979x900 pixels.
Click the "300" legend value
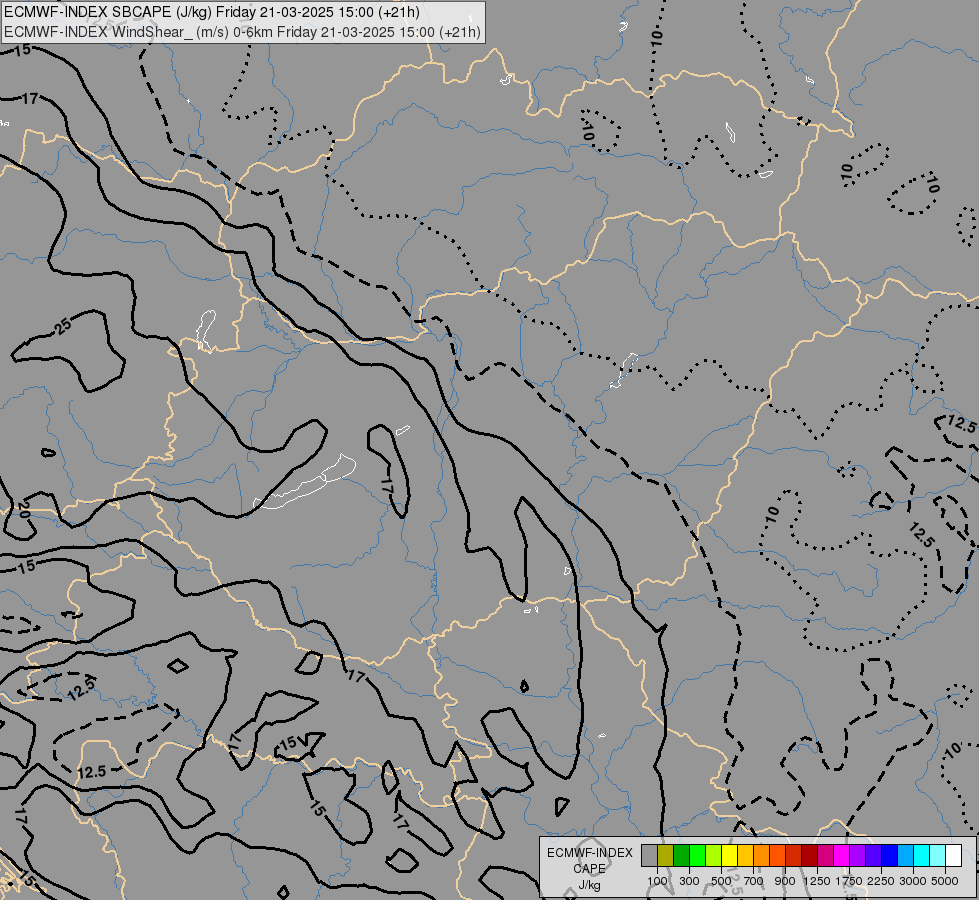tap(689, 881)
